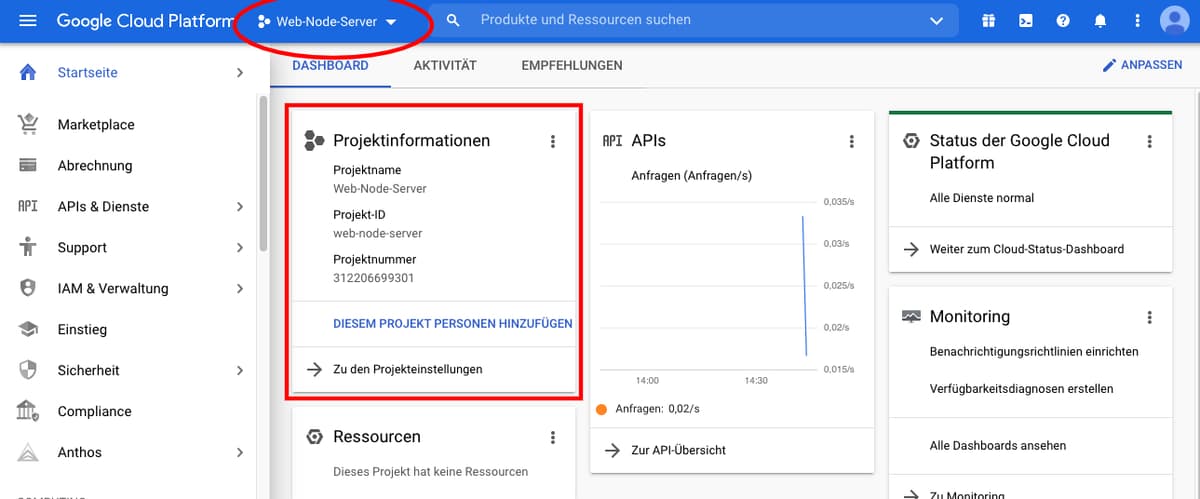This screenshot has height=499, width=1200.
Task: Click the orange Anfragen legend dot
Action: (602, 409)
